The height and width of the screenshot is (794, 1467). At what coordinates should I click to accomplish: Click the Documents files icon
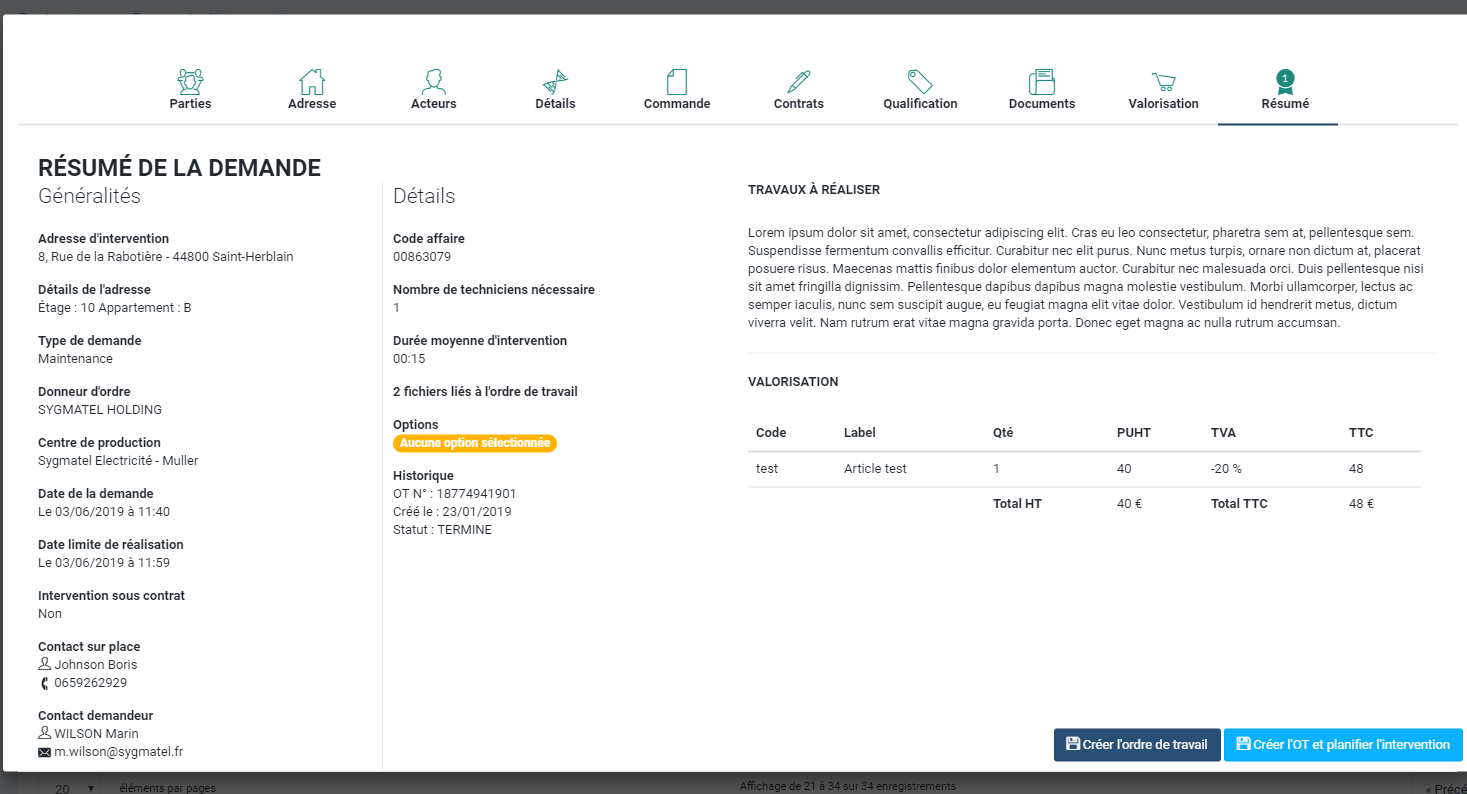point(1042,81)
